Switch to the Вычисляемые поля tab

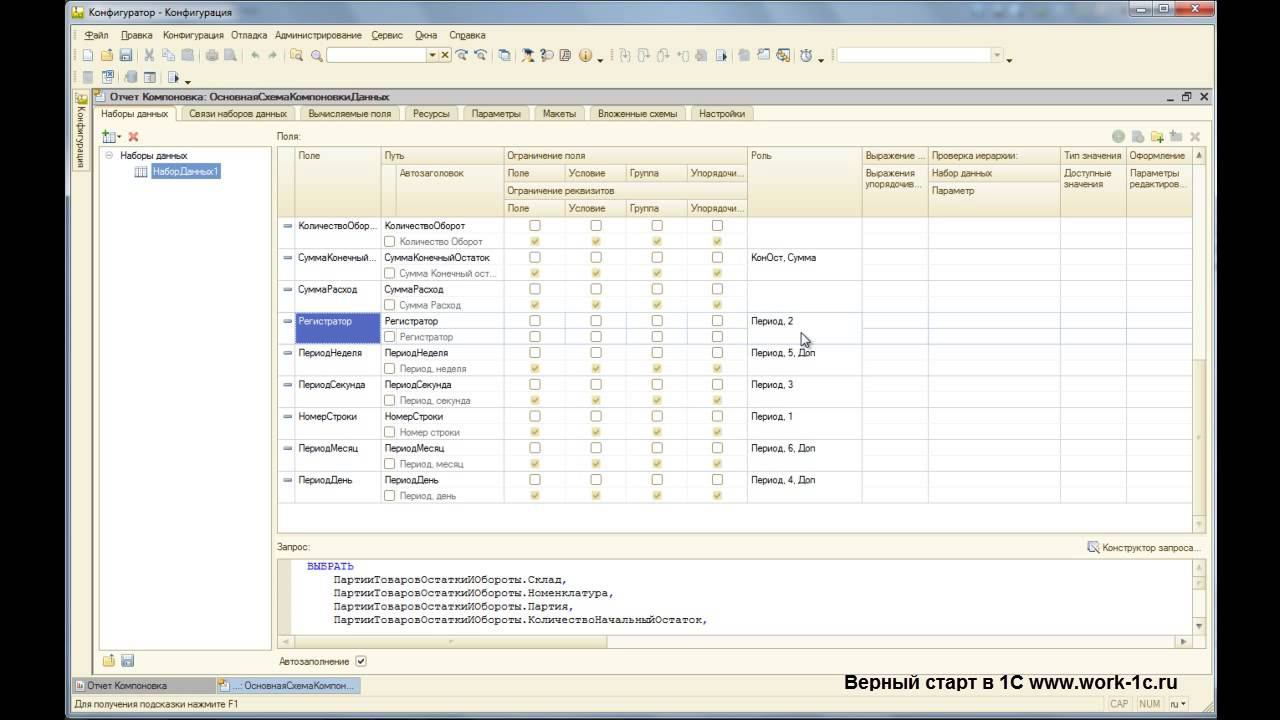pyautogui.click(x=349, y=114)
